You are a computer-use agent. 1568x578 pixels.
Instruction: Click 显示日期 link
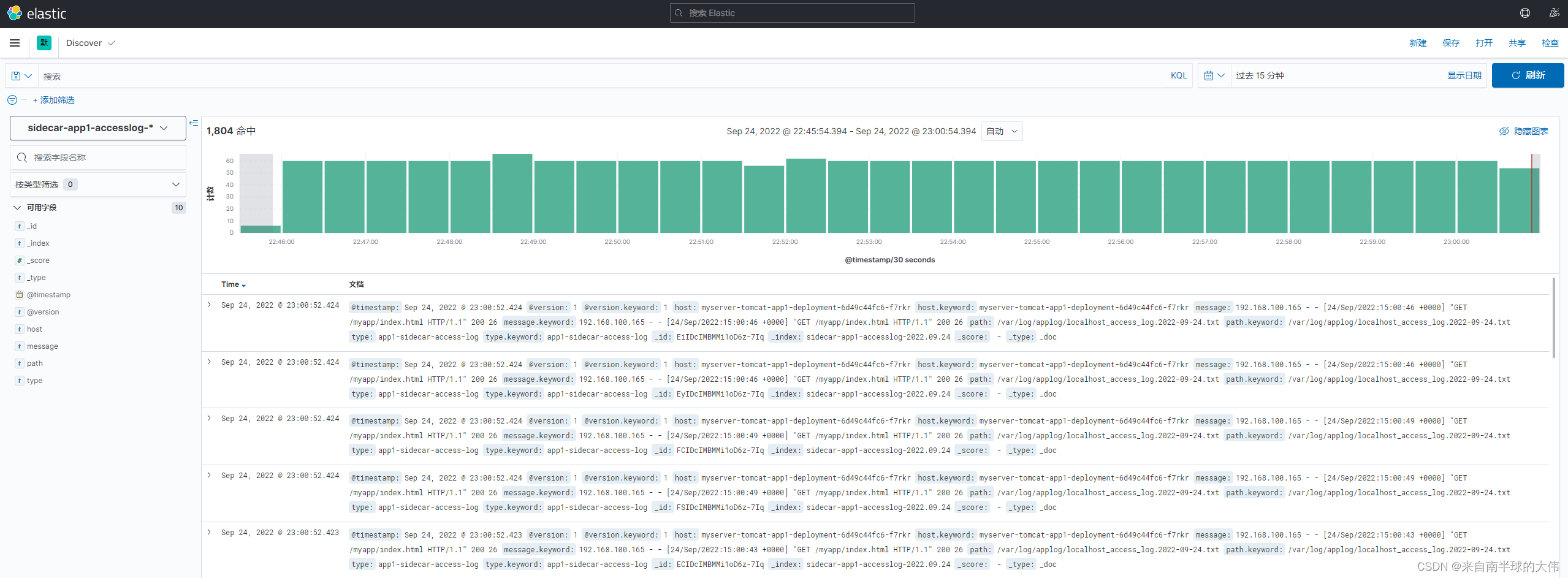click(1464, 75)
